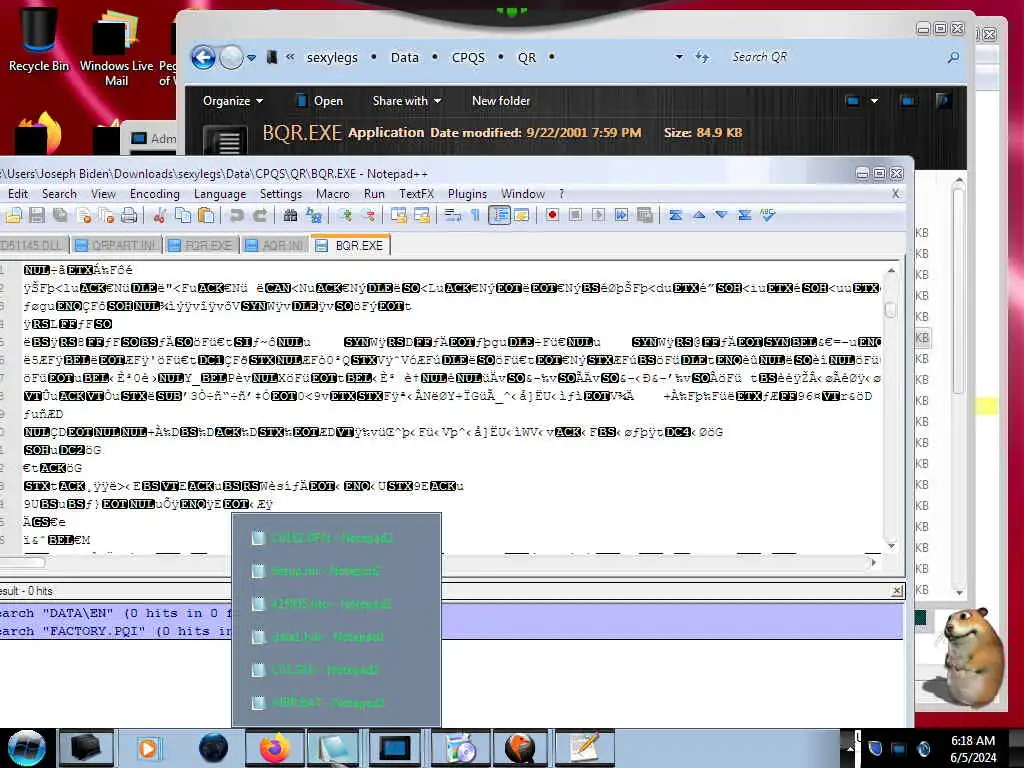Click the Search QR input field

(x=838, y=57)
